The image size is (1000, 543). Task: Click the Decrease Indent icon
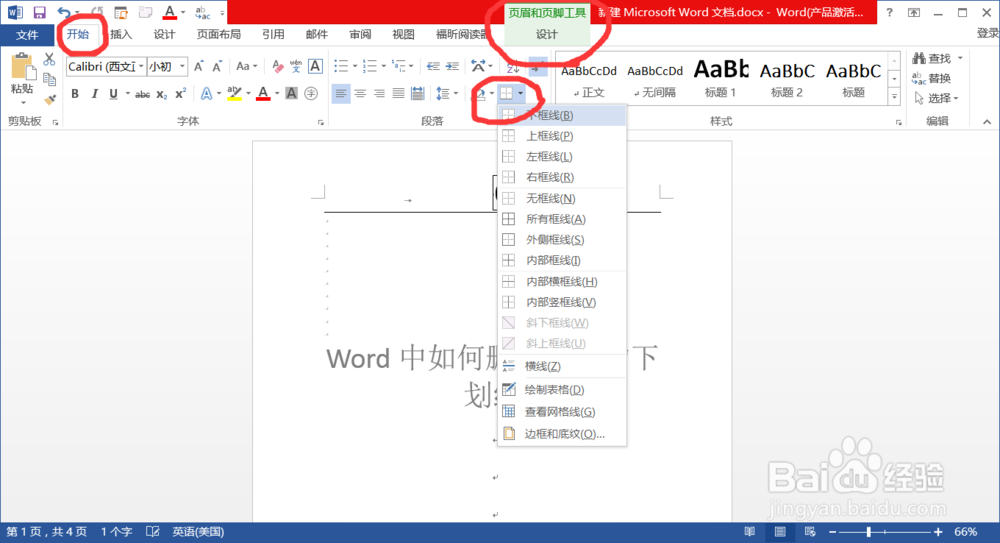[x=433, y=66]
